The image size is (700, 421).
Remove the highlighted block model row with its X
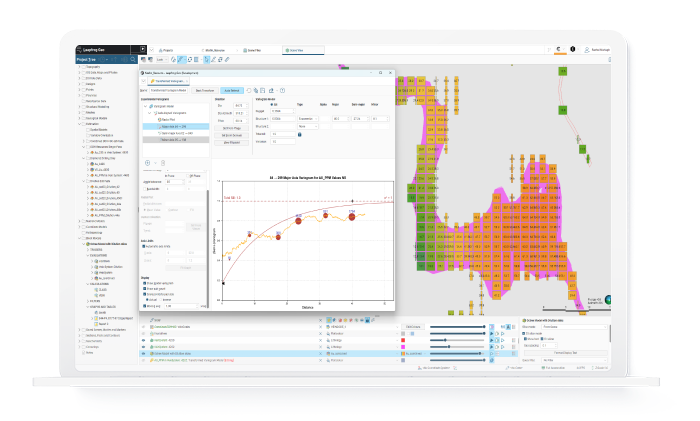click(321, 354)
